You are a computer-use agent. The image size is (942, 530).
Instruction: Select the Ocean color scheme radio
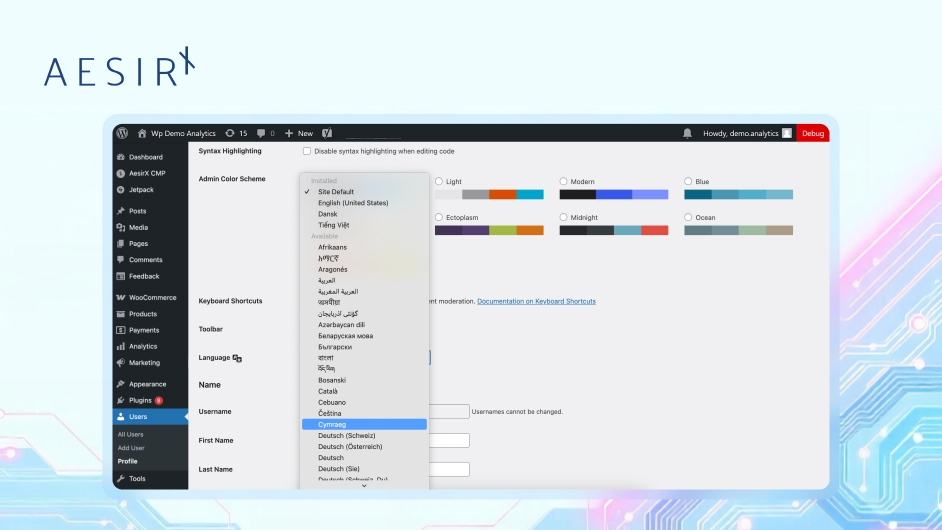688,218
